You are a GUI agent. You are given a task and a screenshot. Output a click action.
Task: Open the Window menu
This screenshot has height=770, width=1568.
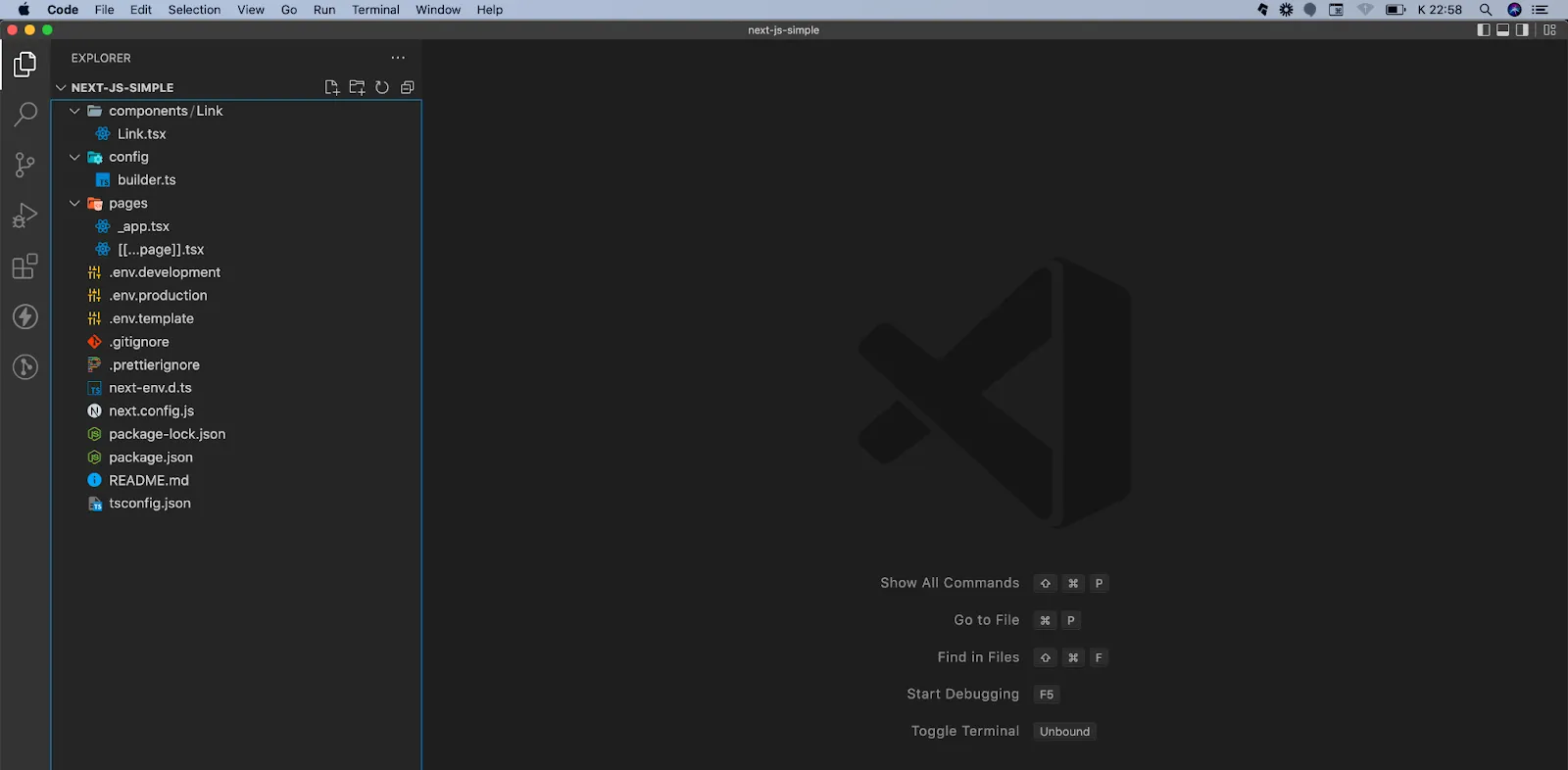[438, 10]
